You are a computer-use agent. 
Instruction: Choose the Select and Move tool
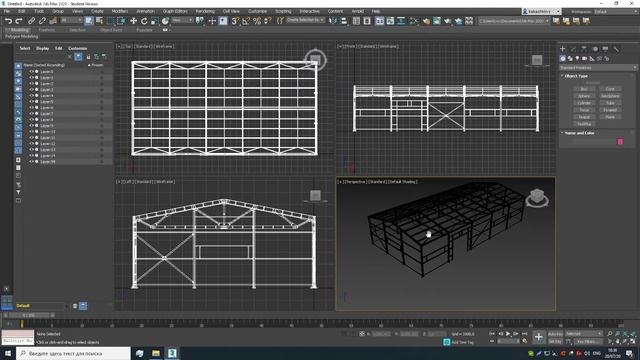133,21
